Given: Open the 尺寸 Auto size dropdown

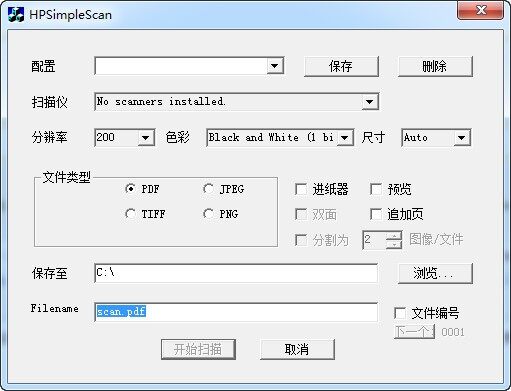Looking at the screenshot, I should pyautogui.click(x=461, y=137).
